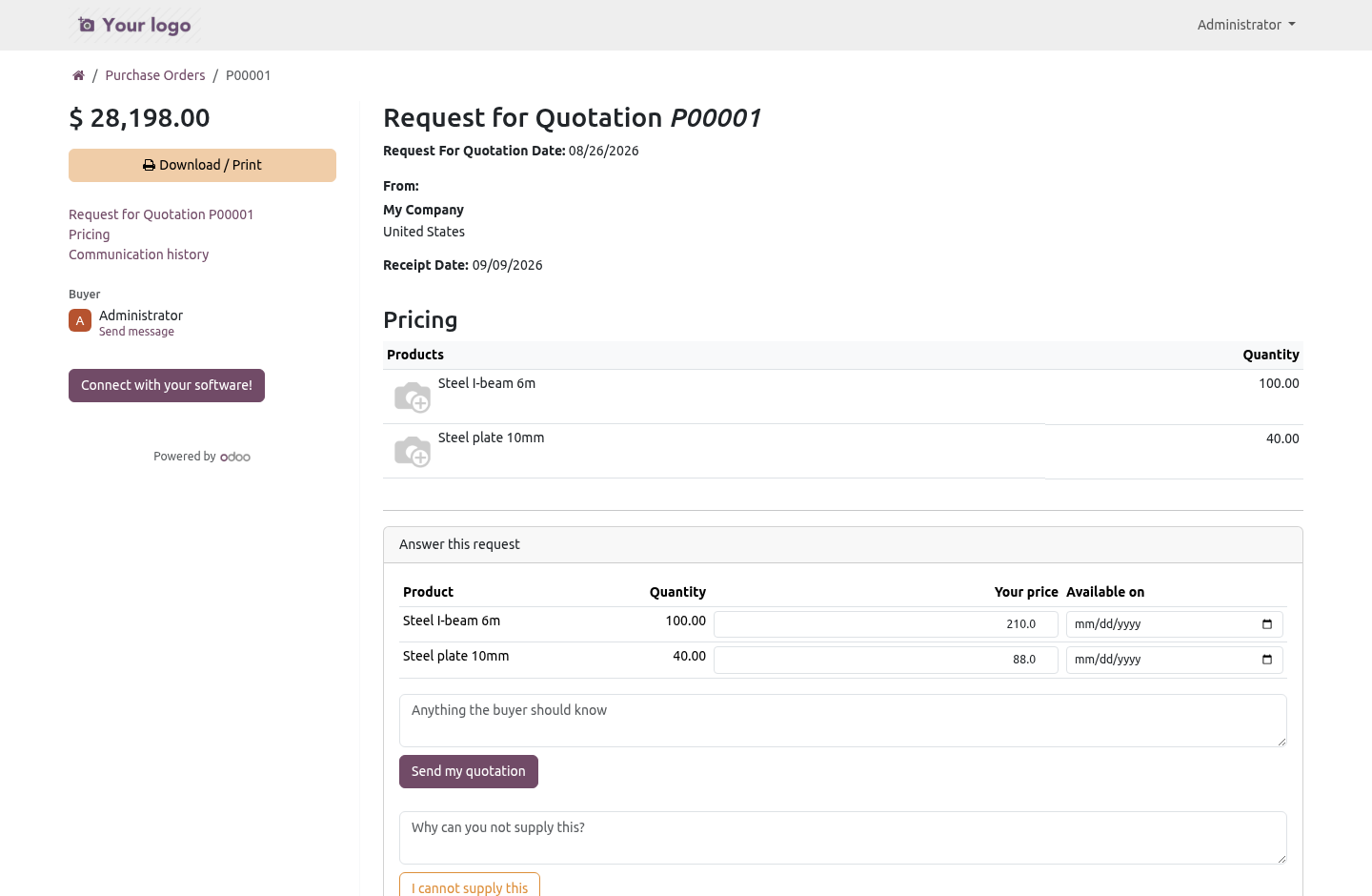
Task: Focus the 'Why can you not supply this?' textbox
Action: (843, 838)
